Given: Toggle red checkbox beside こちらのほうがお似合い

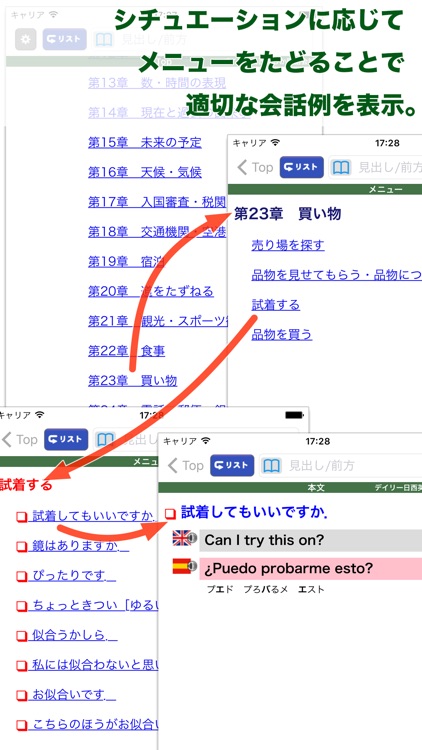Looking at the screenshot, I should tap(22, 726).
